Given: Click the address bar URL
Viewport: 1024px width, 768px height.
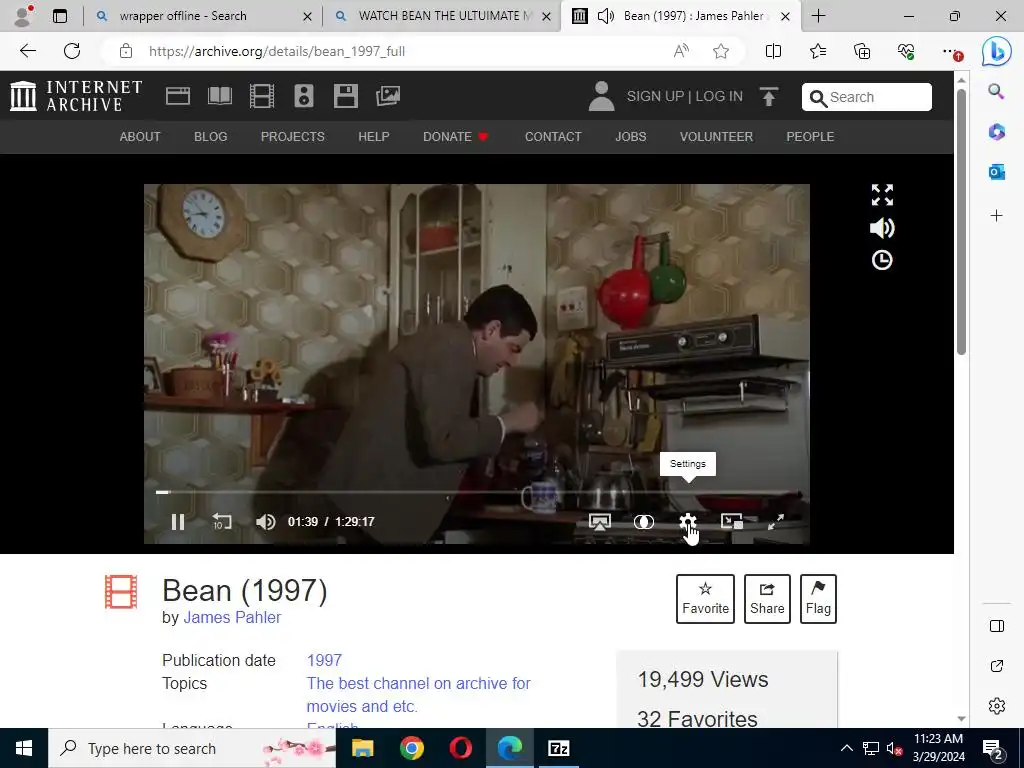Looking at the screenshot, I should (277, 51).
